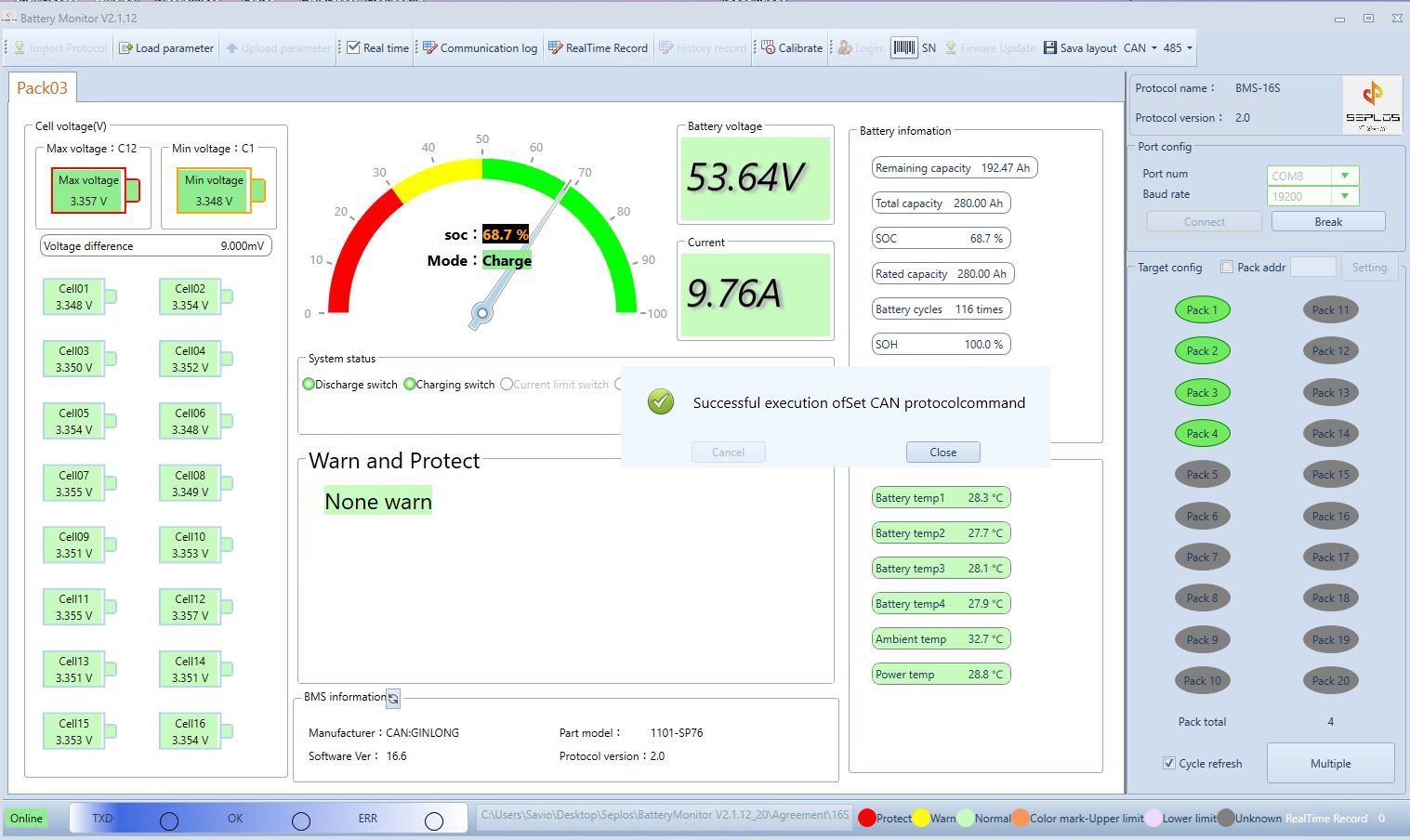This screenshot has width=1410, height=840.
Task: Open the RealTime Record tool
Action: pos(556,48)
